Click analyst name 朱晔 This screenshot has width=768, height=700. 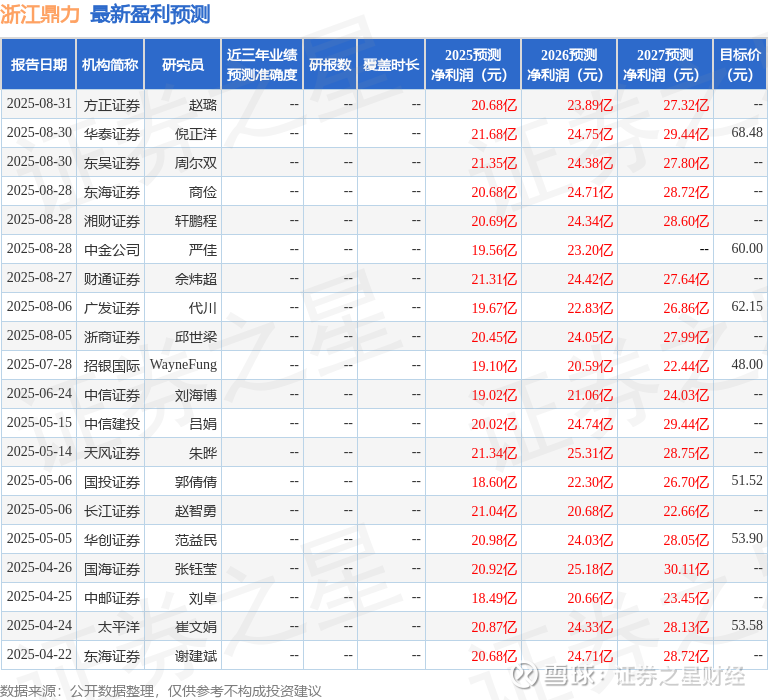203,453
